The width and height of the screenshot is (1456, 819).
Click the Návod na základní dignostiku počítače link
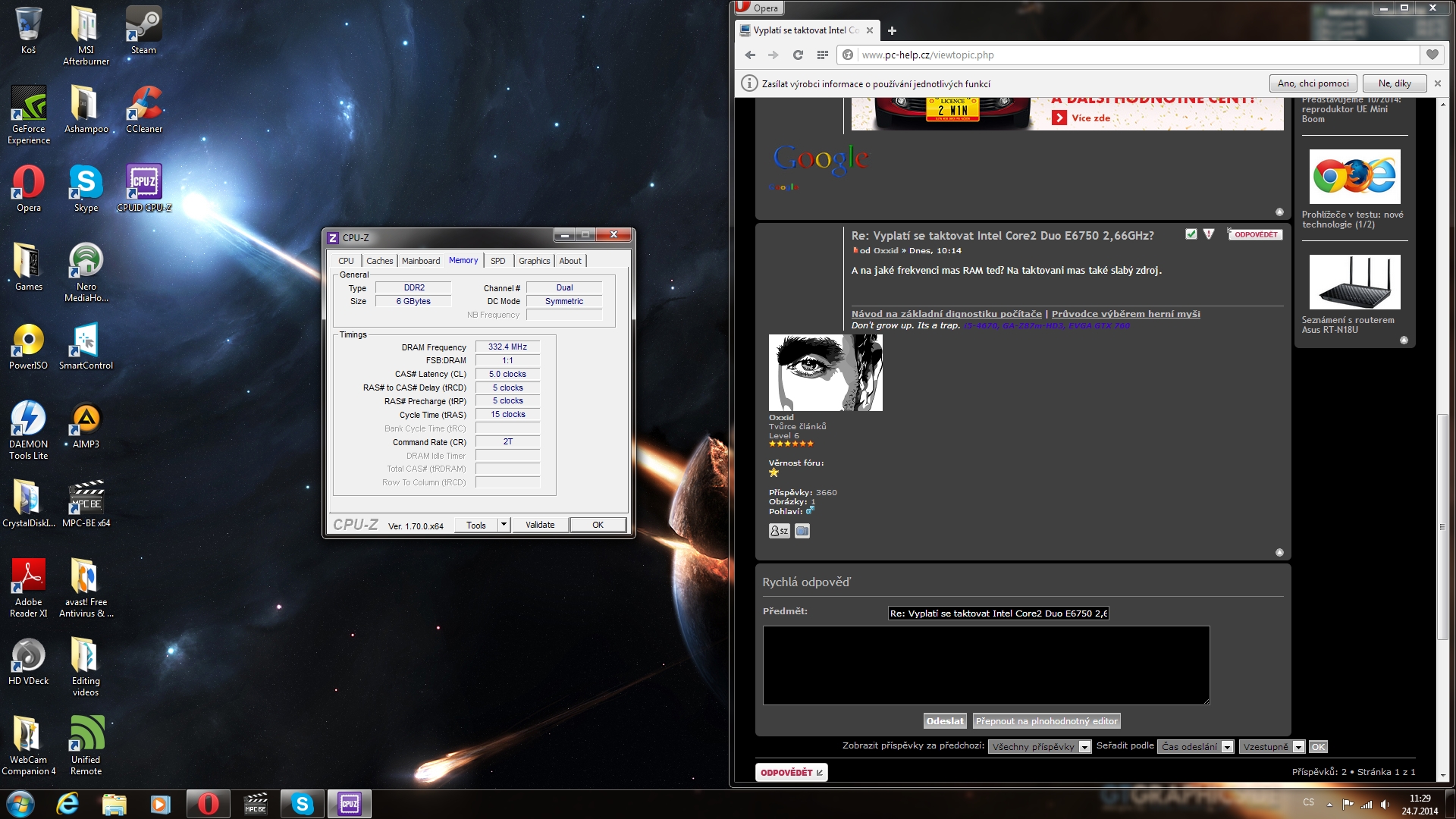[946, 314]
